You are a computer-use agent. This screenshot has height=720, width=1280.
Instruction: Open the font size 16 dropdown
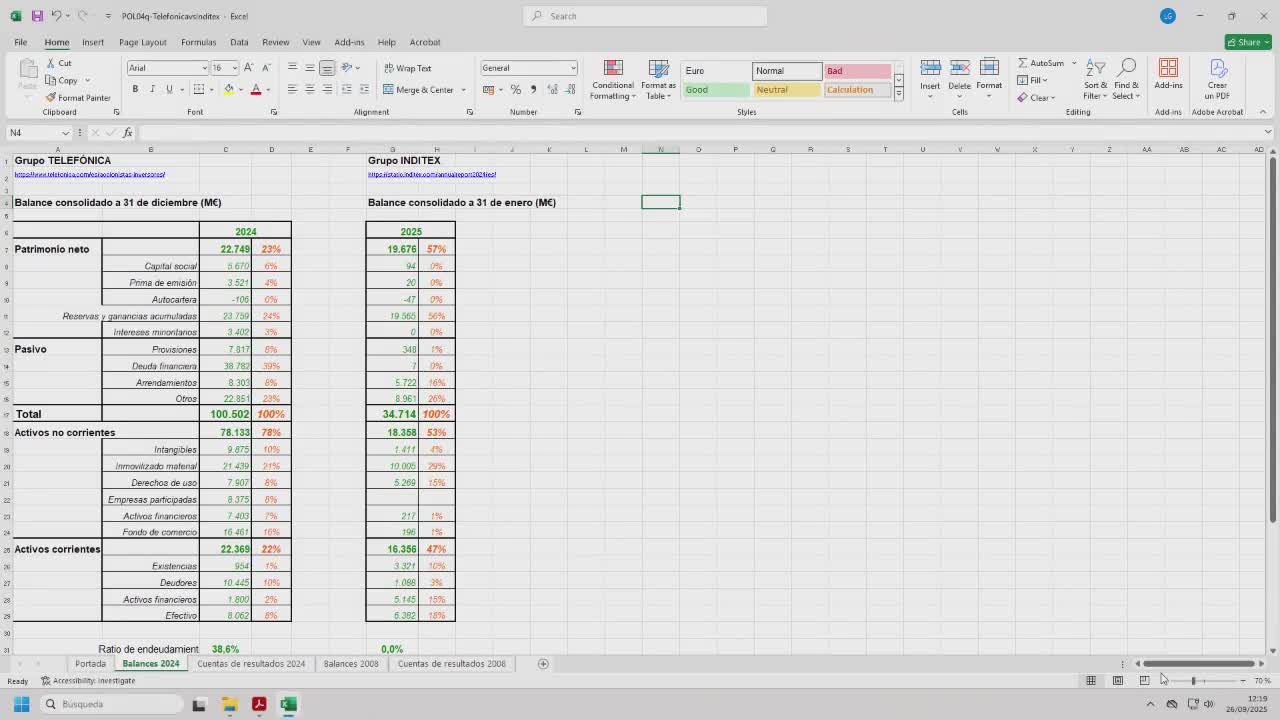pyautogui.click(x=234, y=68)
